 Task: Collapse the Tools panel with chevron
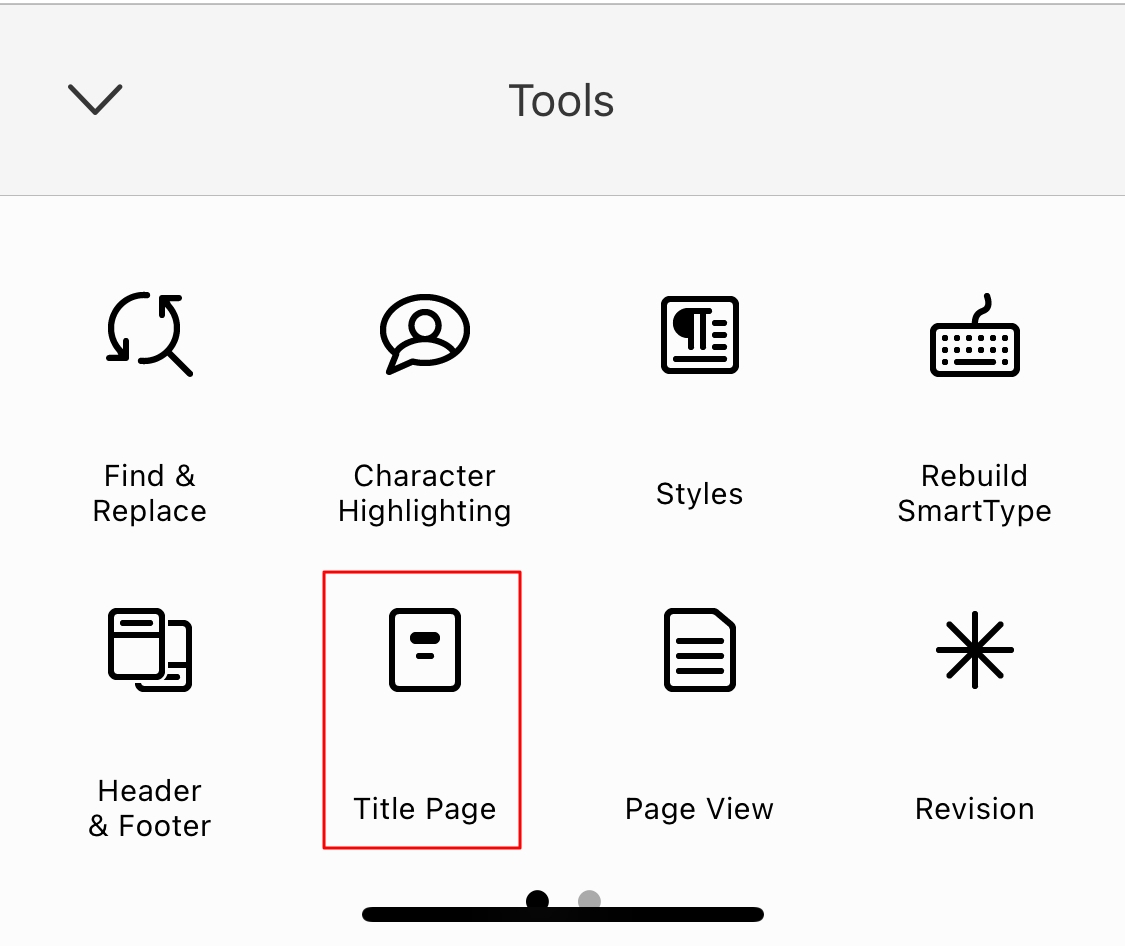point(95,99)
